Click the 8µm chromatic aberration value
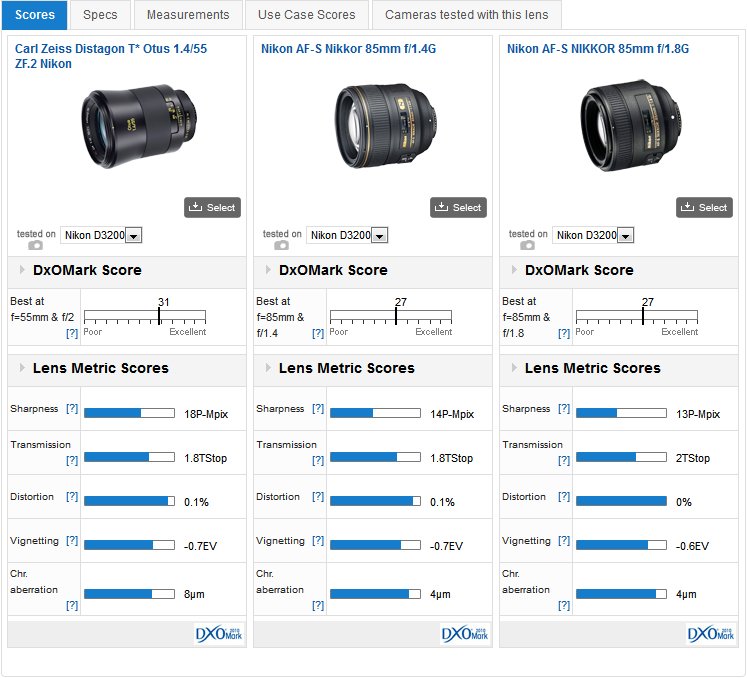The width and height of the screenshot is (747, 678). [194, 594]
